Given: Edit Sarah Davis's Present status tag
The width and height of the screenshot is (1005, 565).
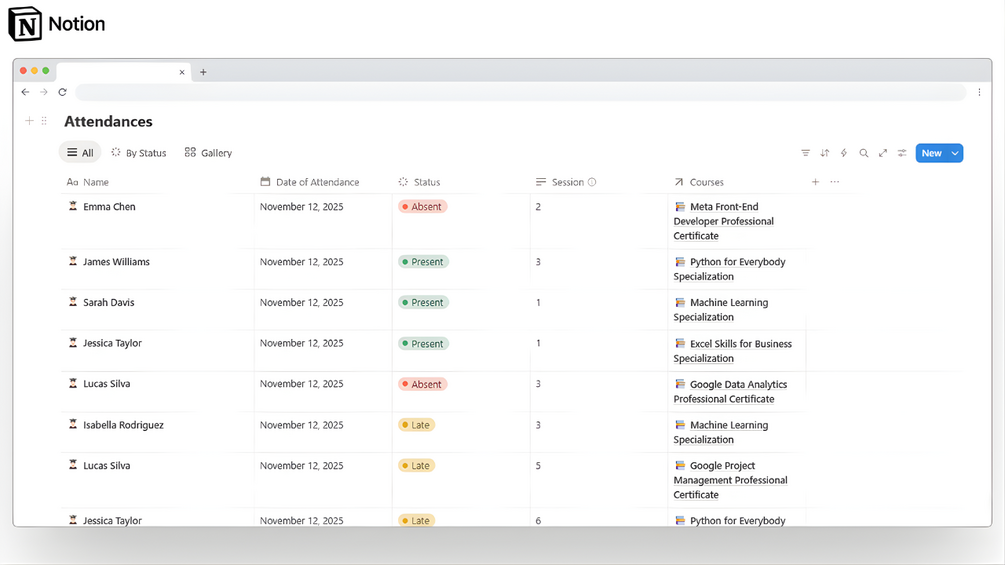Looking at the screenshot, I should click(x=423, y=302).
